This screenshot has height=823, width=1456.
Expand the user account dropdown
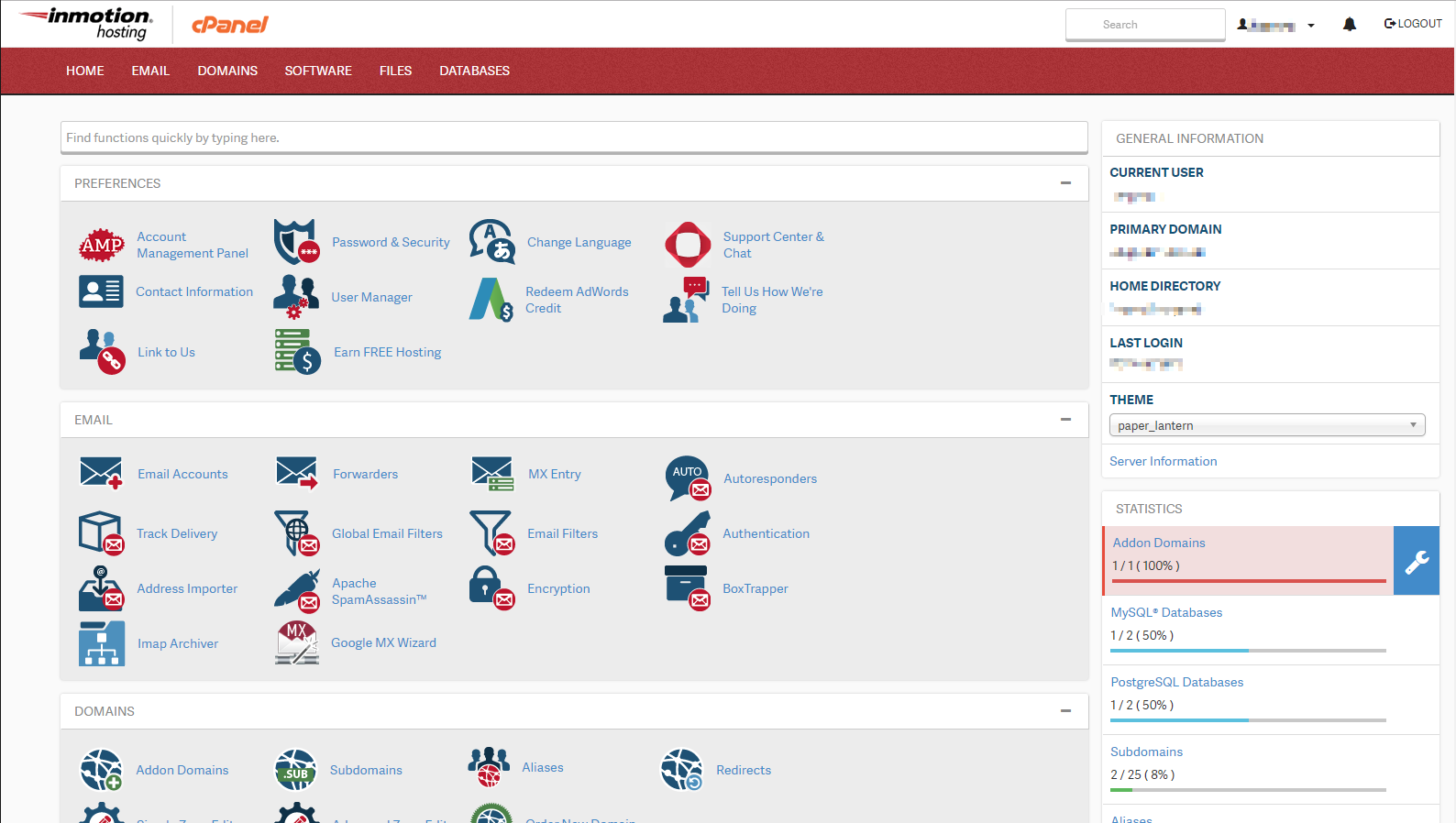point(1275,25)
